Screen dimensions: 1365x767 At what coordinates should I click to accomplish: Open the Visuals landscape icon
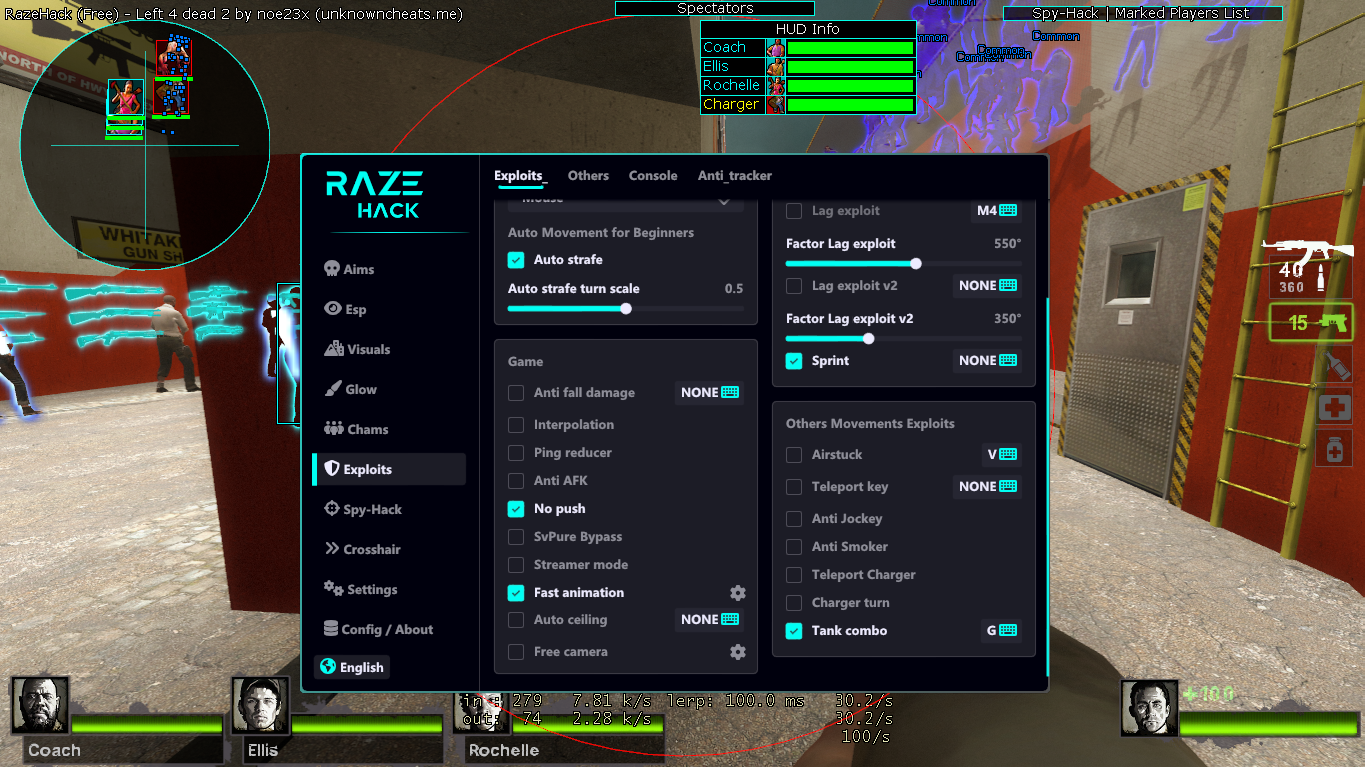[x=333, y=349]
